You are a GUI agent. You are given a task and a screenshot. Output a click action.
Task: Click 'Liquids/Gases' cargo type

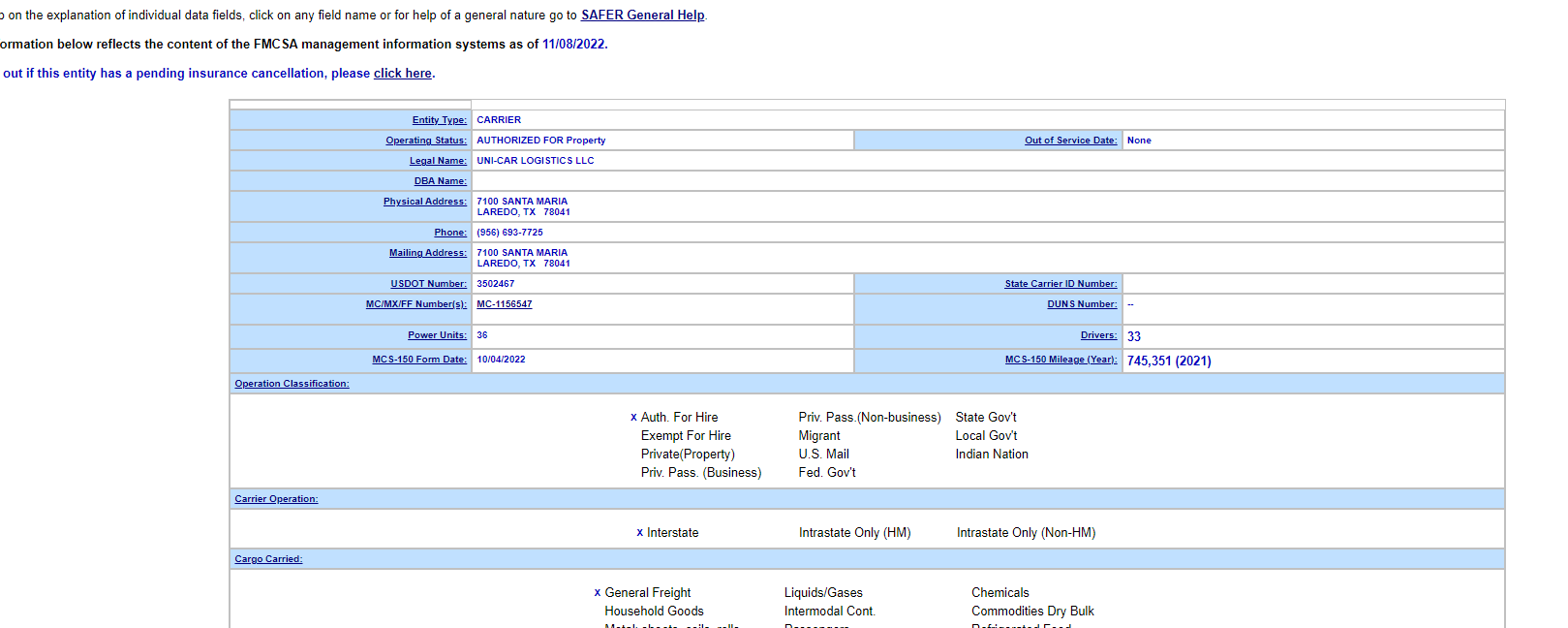[823, 593]
